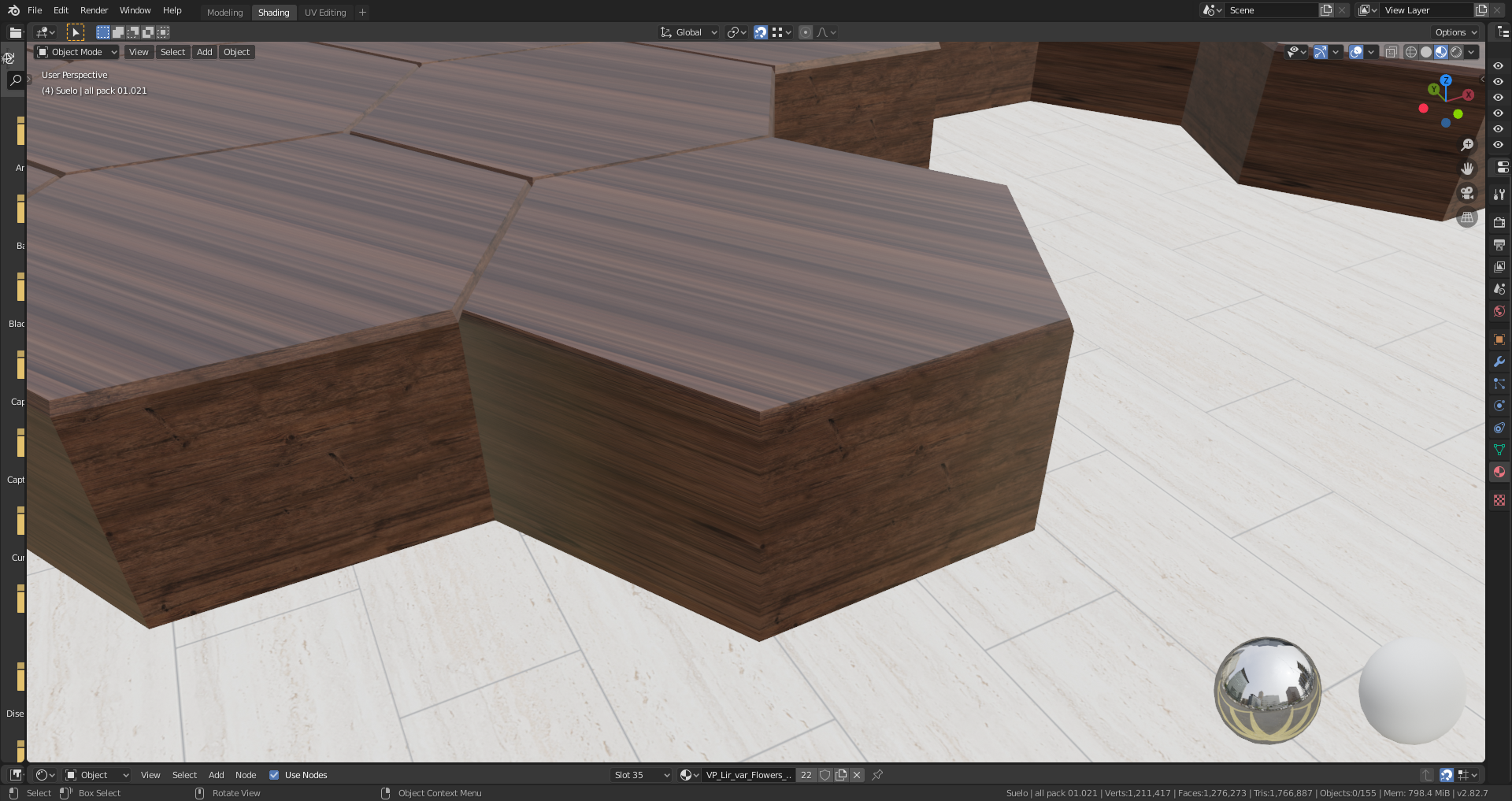Select rendered viewport shading
Viewport: 1512px width, 801px height.
coord(1456,52)
